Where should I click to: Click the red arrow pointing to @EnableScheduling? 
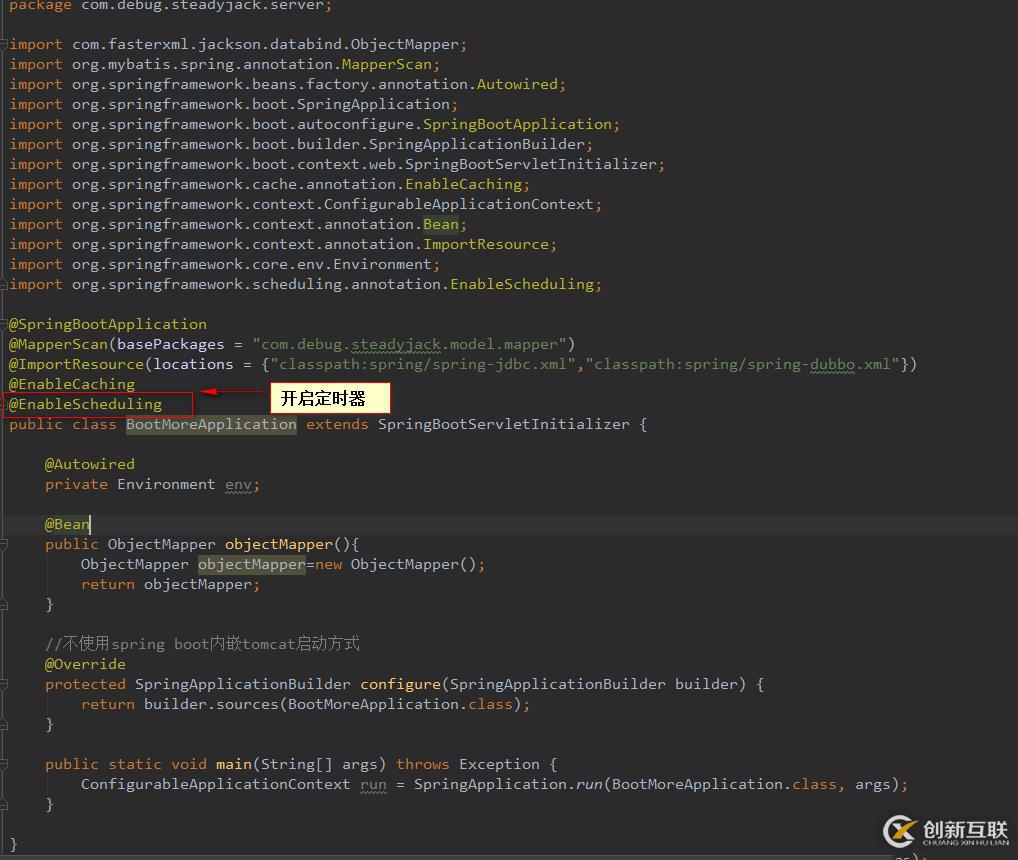click(232, 393)
